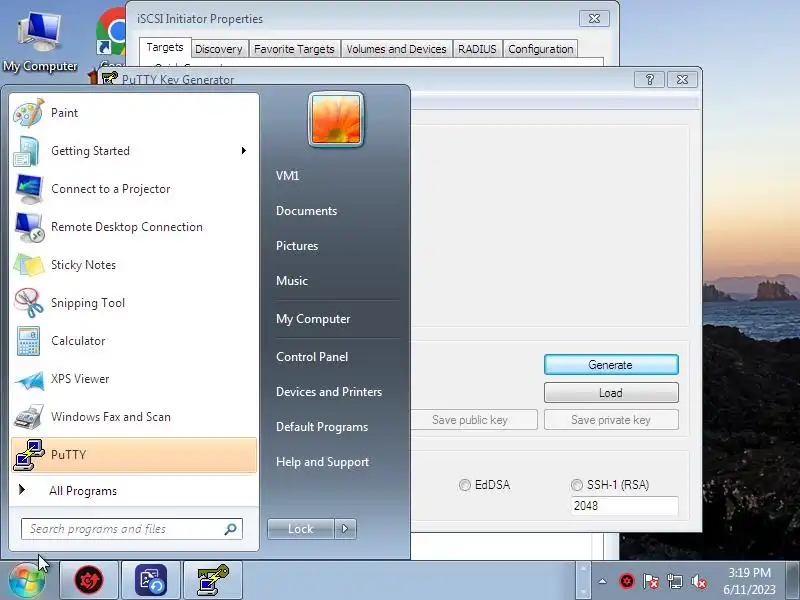
Task: Click the search magnifier icon
Action: [x=231, y=529]
